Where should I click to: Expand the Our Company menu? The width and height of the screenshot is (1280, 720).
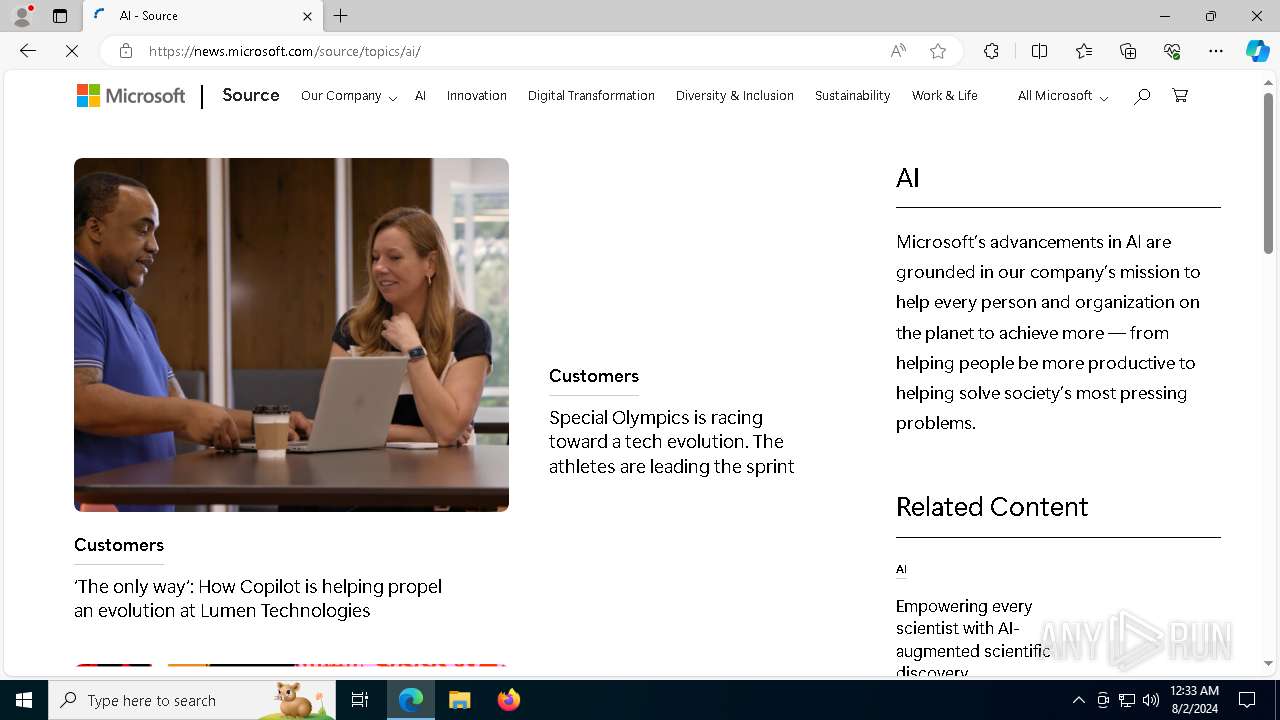tap(349, 96)
